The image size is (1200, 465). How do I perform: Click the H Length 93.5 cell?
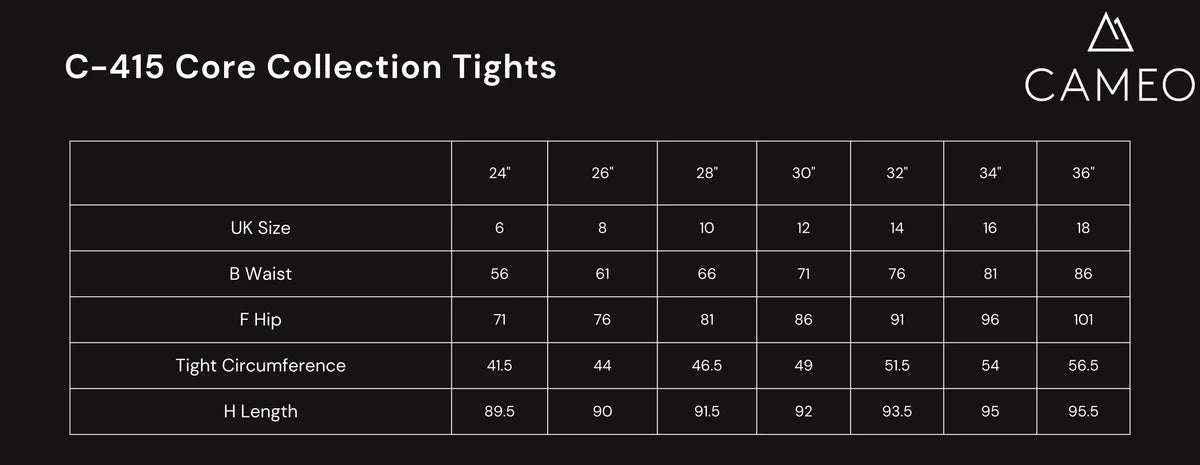point(897,411)
